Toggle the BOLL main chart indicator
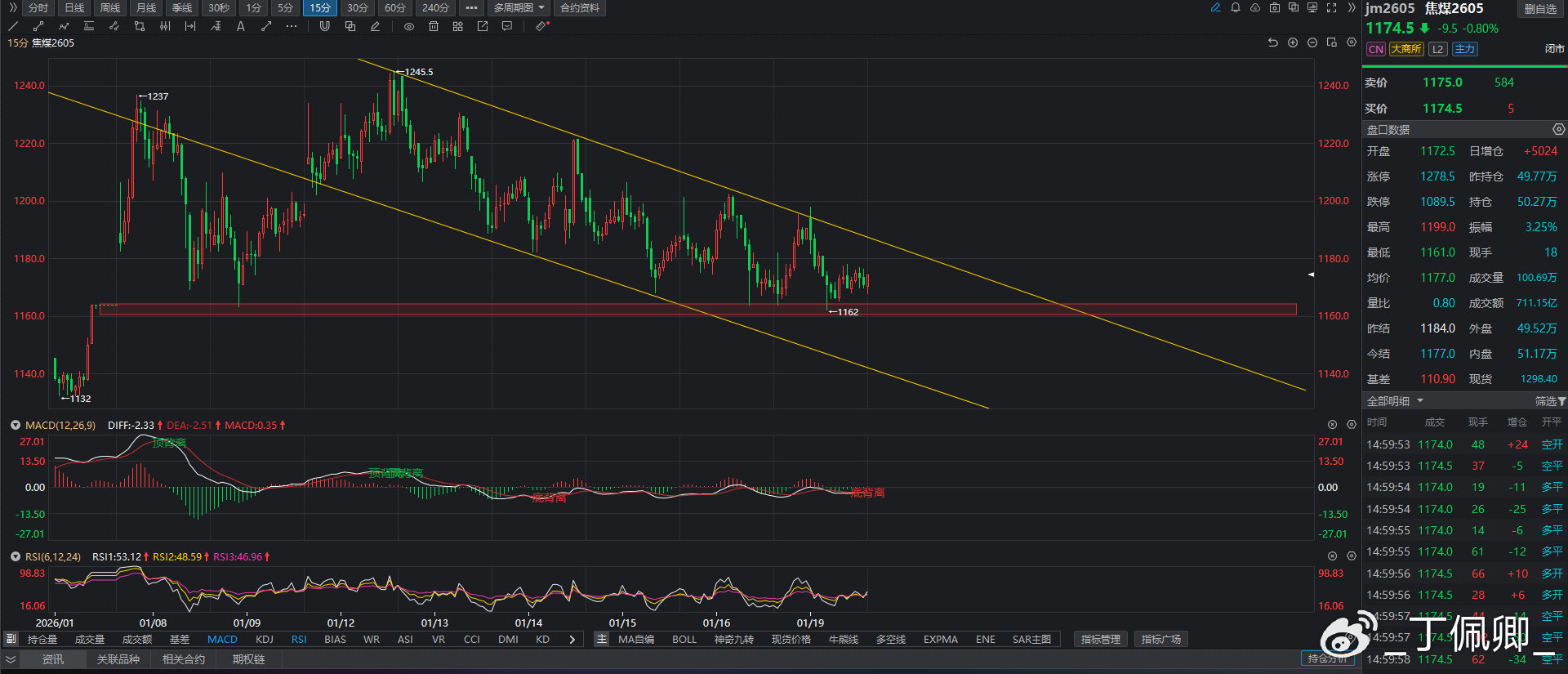Image resolution: width=1568 pixels, height=674 pixels. coord(684,639)
